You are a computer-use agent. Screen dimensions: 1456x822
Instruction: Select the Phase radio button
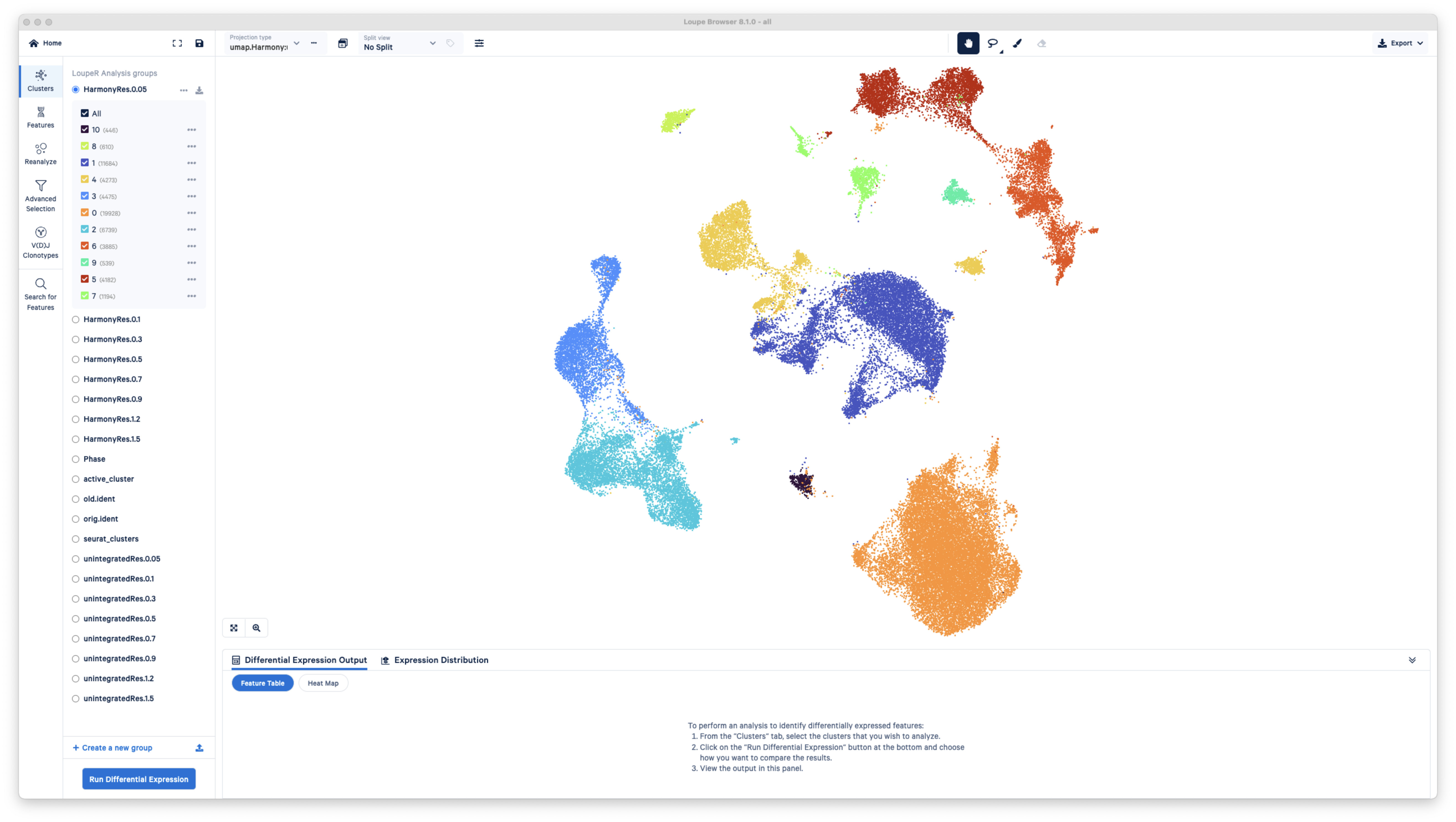(76, 459)
